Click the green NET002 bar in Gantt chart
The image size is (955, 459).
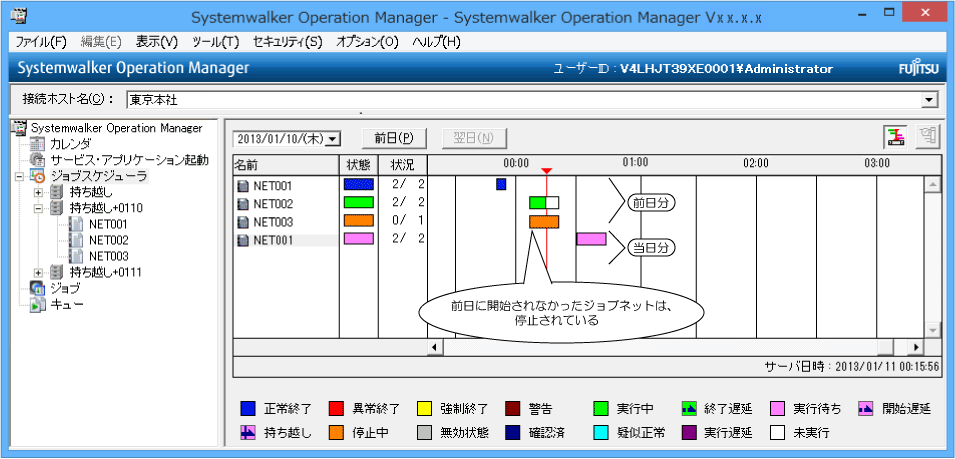click(537, 203)
